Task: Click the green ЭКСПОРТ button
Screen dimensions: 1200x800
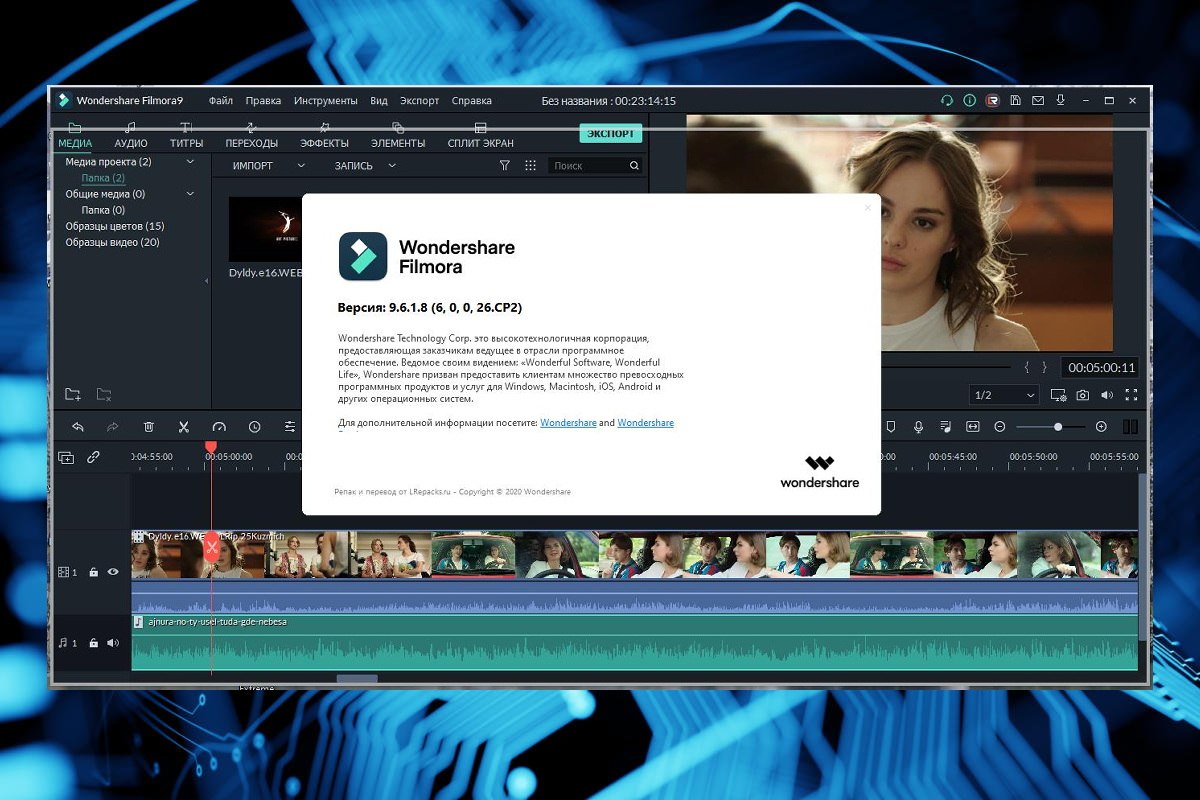Action: 610,134
